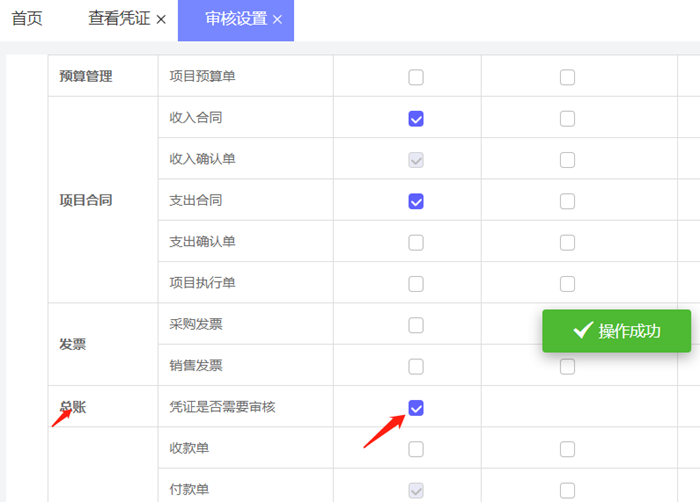The width and height of the screenshot is (700, 502).
Task: Close the 查看凭证 tab
Action: pyautogui.click(x=161, y=20)
